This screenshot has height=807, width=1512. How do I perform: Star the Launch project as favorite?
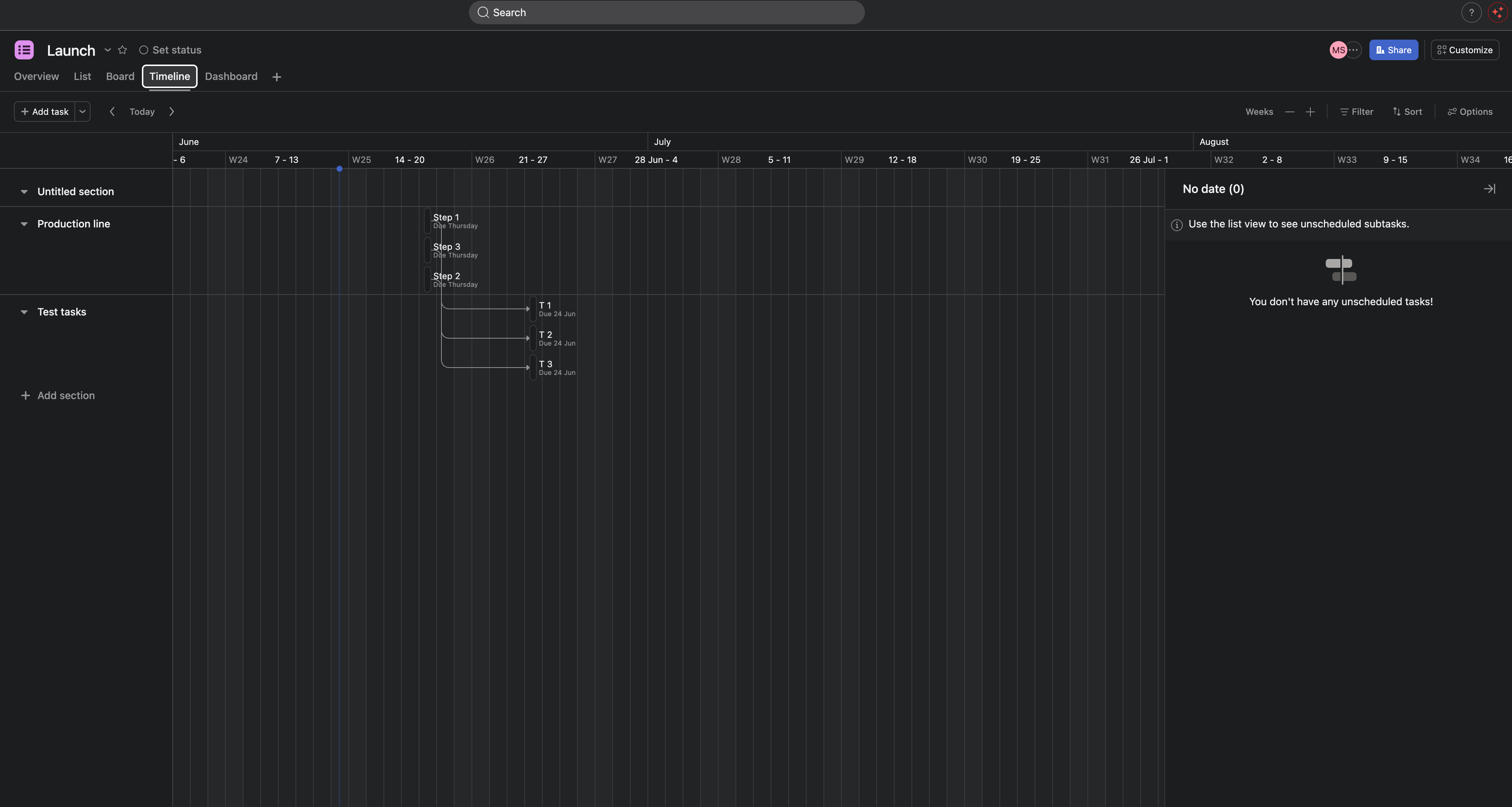(122, 50)
